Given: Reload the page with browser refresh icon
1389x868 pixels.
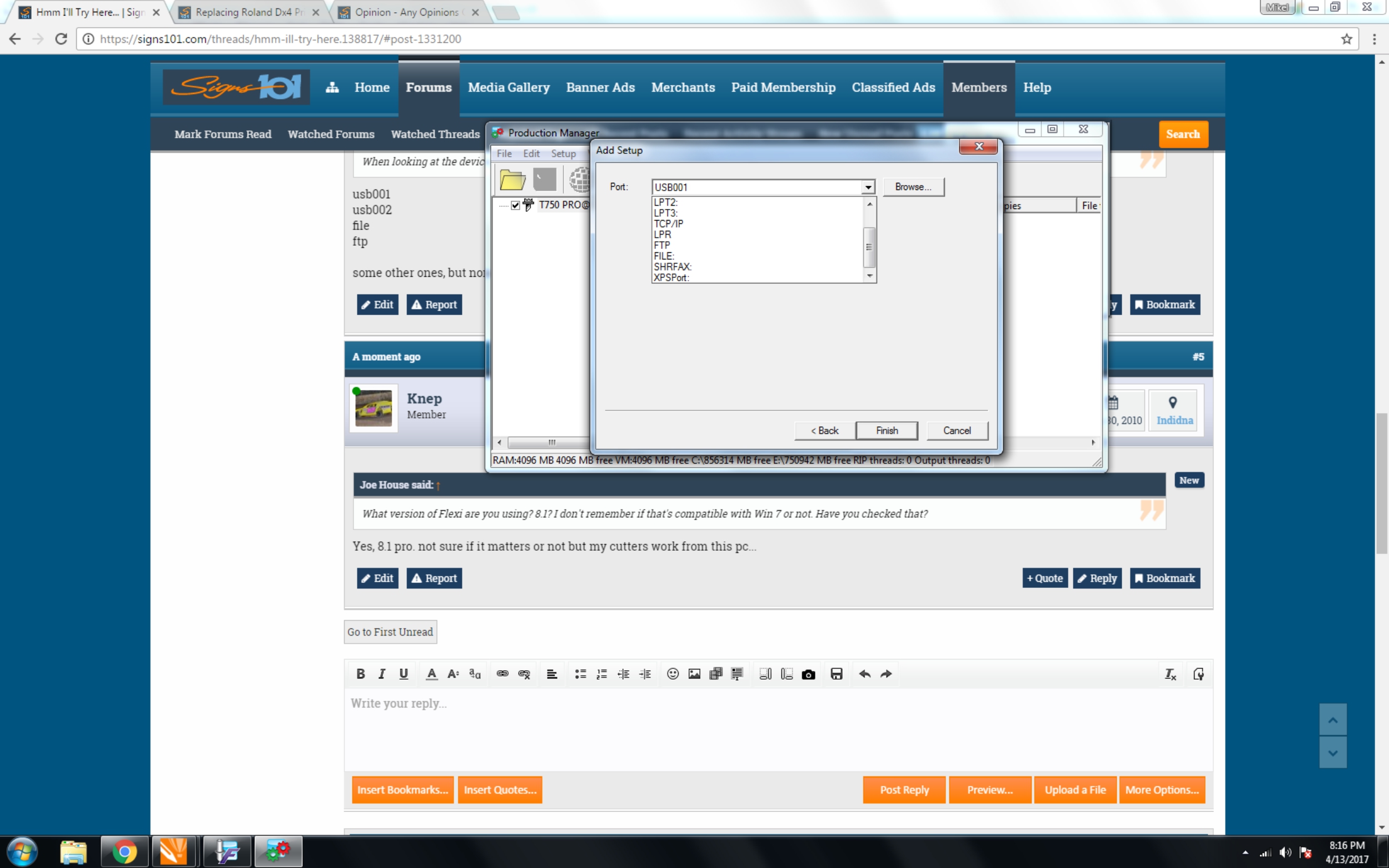Looking at the screenshot, I should 61,39.
